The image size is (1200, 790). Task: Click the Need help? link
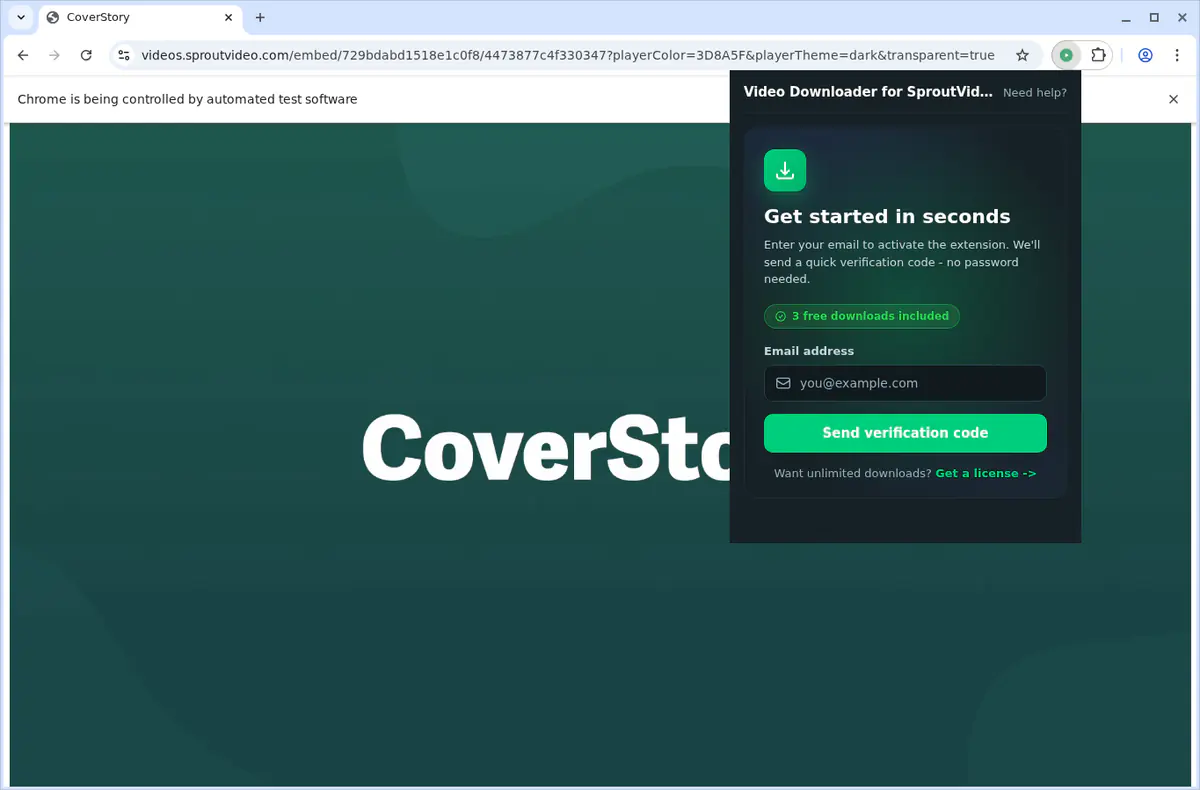coord(1034,92)
